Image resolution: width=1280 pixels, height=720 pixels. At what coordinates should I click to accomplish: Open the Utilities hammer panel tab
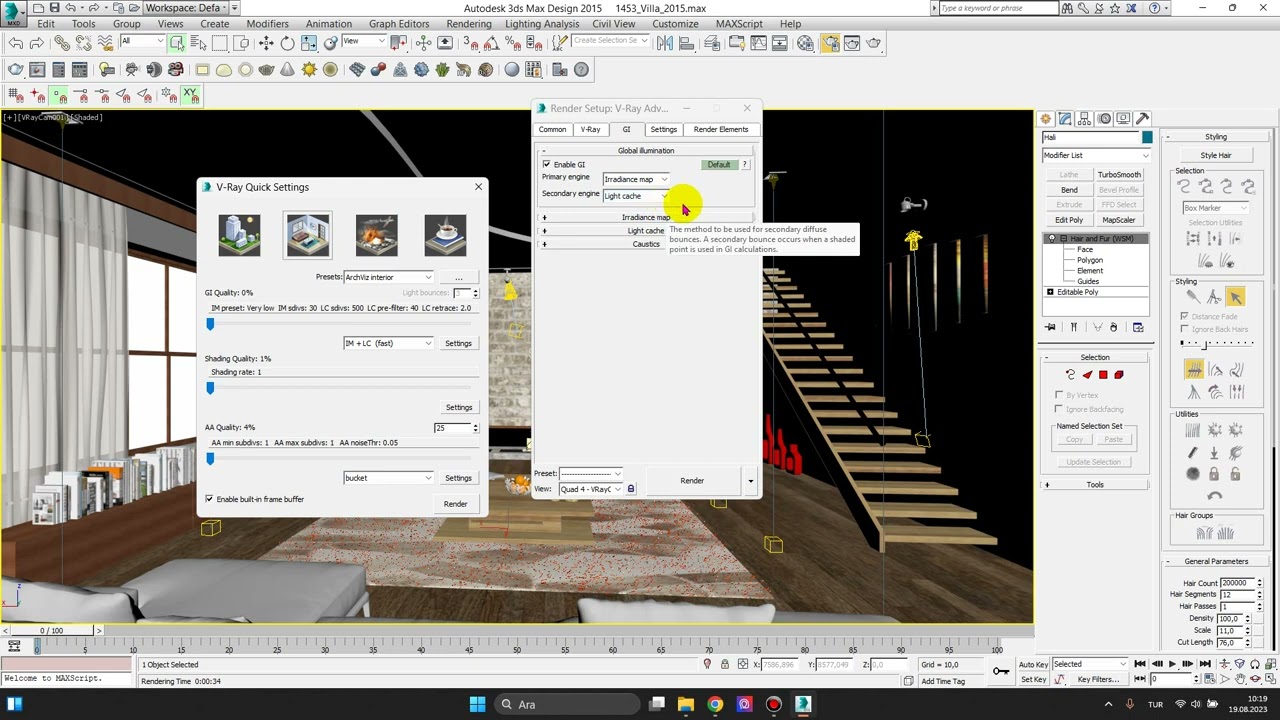click(x=1143, y=118)
